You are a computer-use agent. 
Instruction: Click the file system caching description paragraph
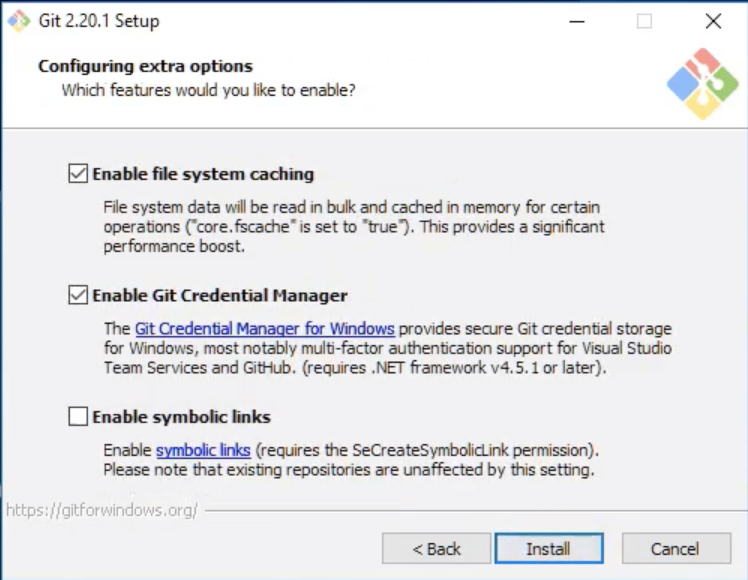point(355,227)
